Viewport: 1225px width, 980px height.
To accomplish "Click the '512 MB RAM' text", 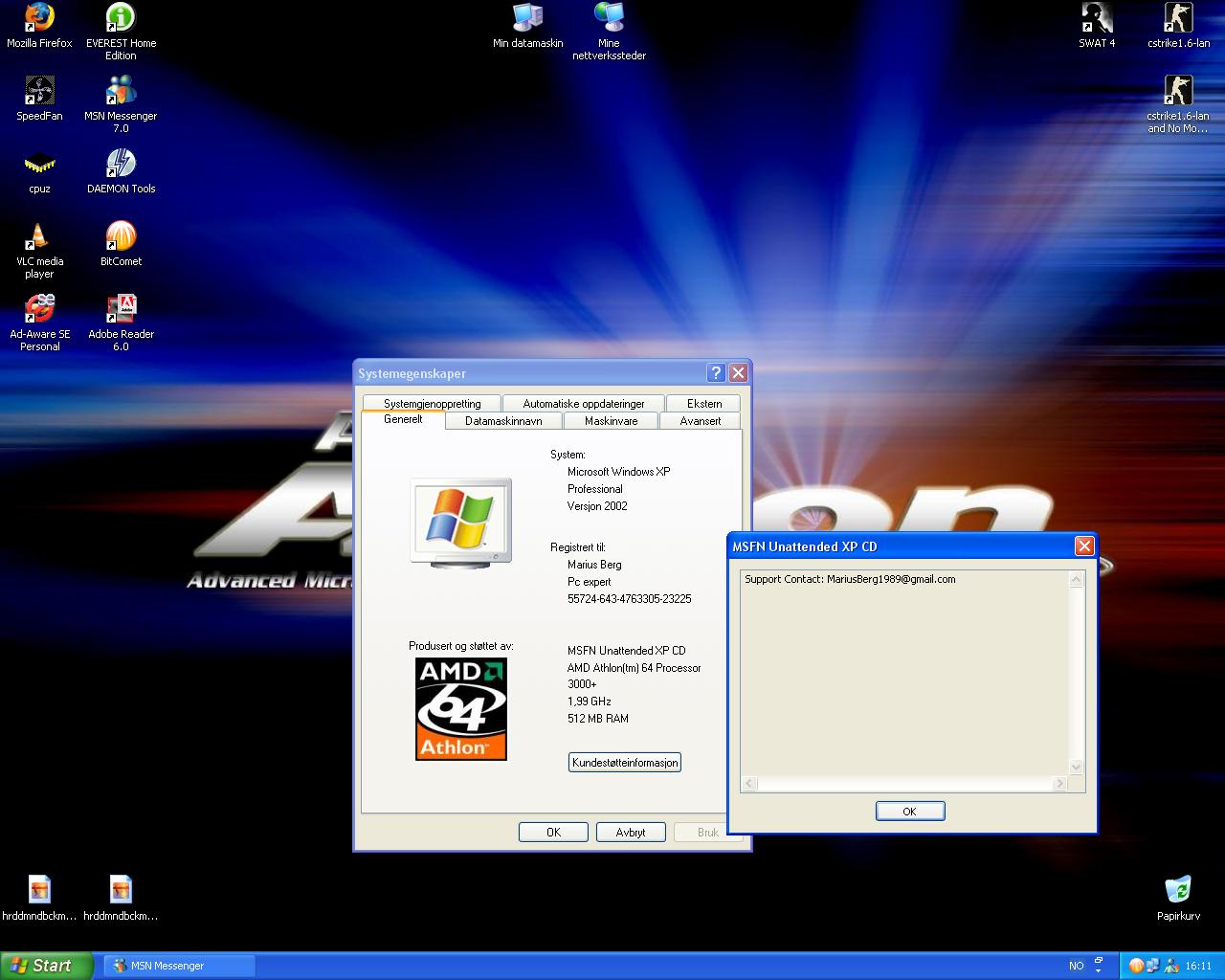I will click(x=598, y=719).
